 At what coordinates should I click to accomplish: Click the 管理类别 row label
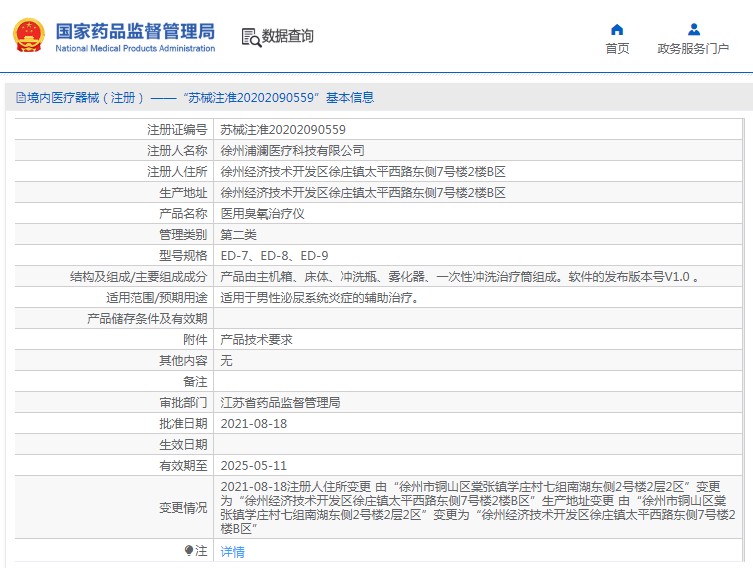pos(183,235)
